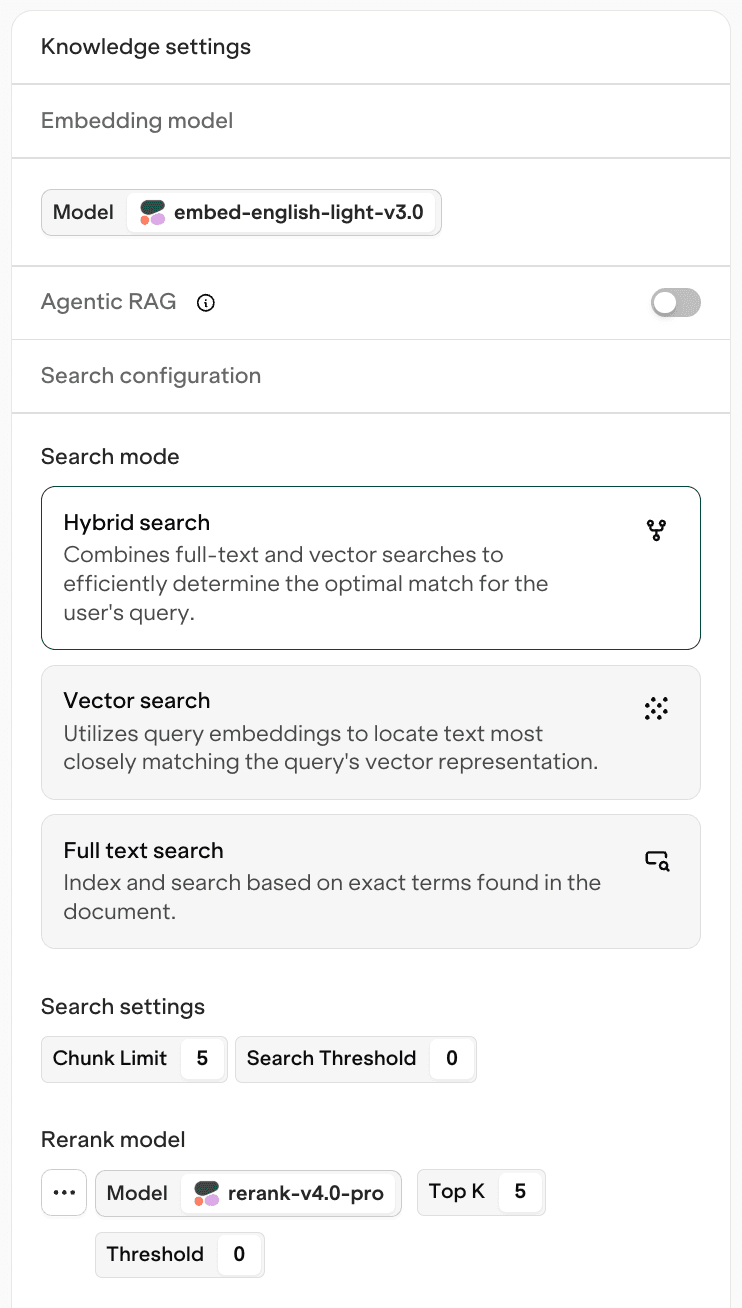This screenshot has height=1308, width=742.
Task: Click the Agentic RAG info icon
Action: [x=206, y=303]
